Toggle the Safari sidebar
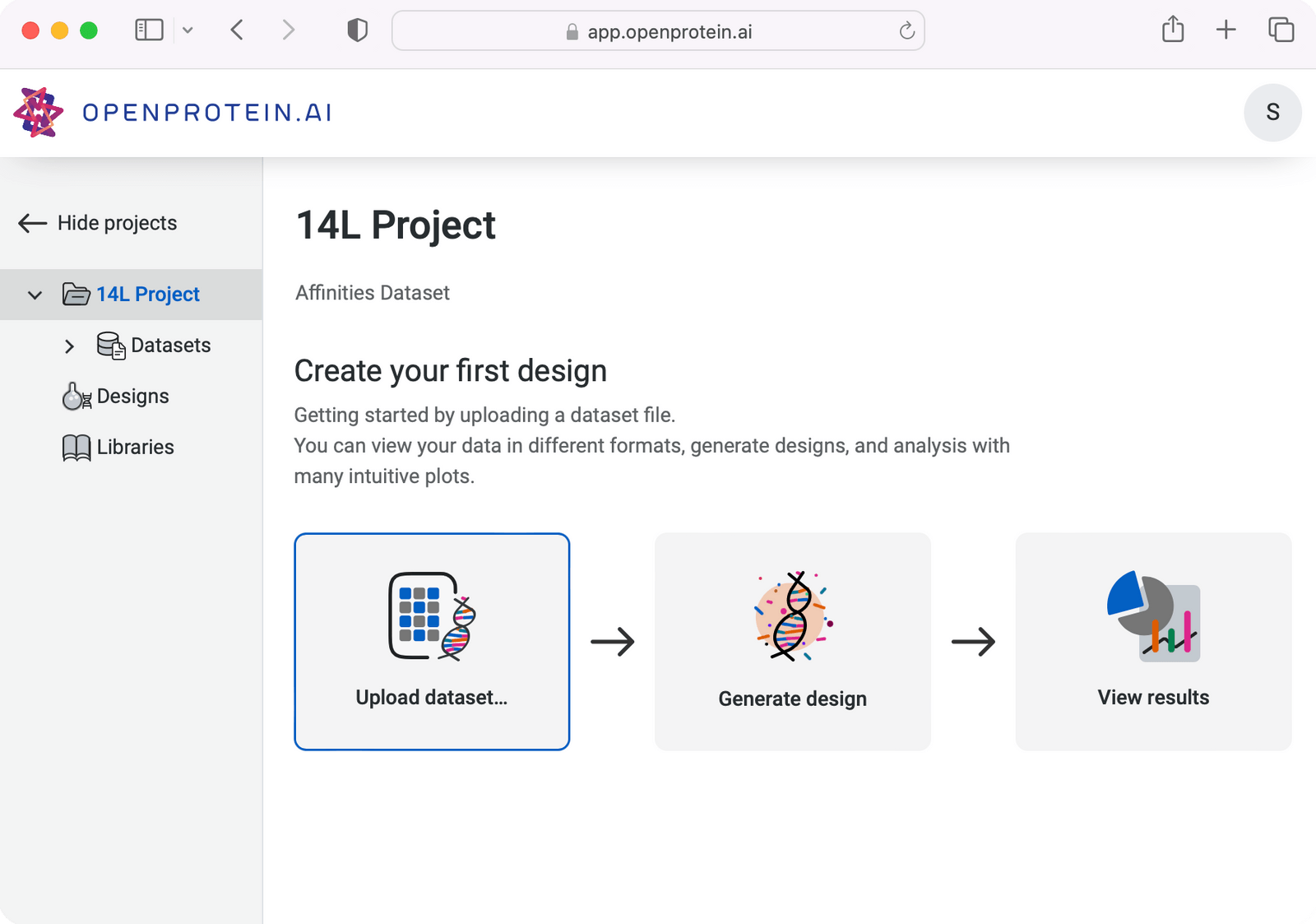The width and height of the screenshot is (1316, 924). coord(148,30)
